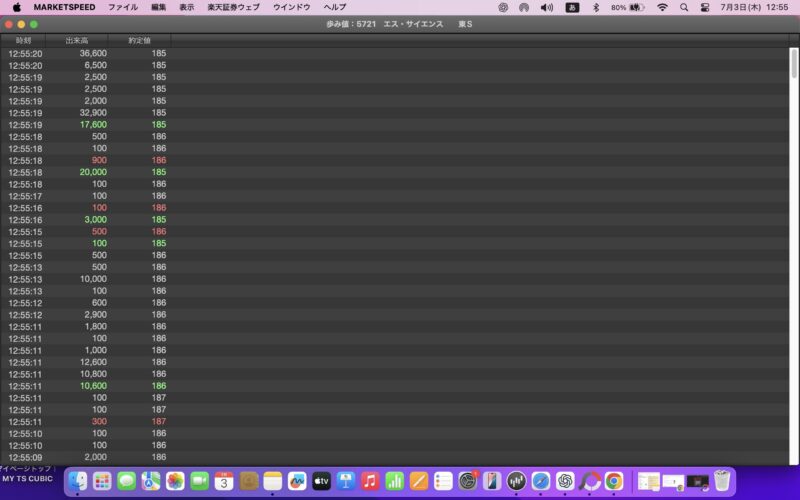Select the row with volume 6,500
Screen dimensions: 800x500
pos(394,65)
